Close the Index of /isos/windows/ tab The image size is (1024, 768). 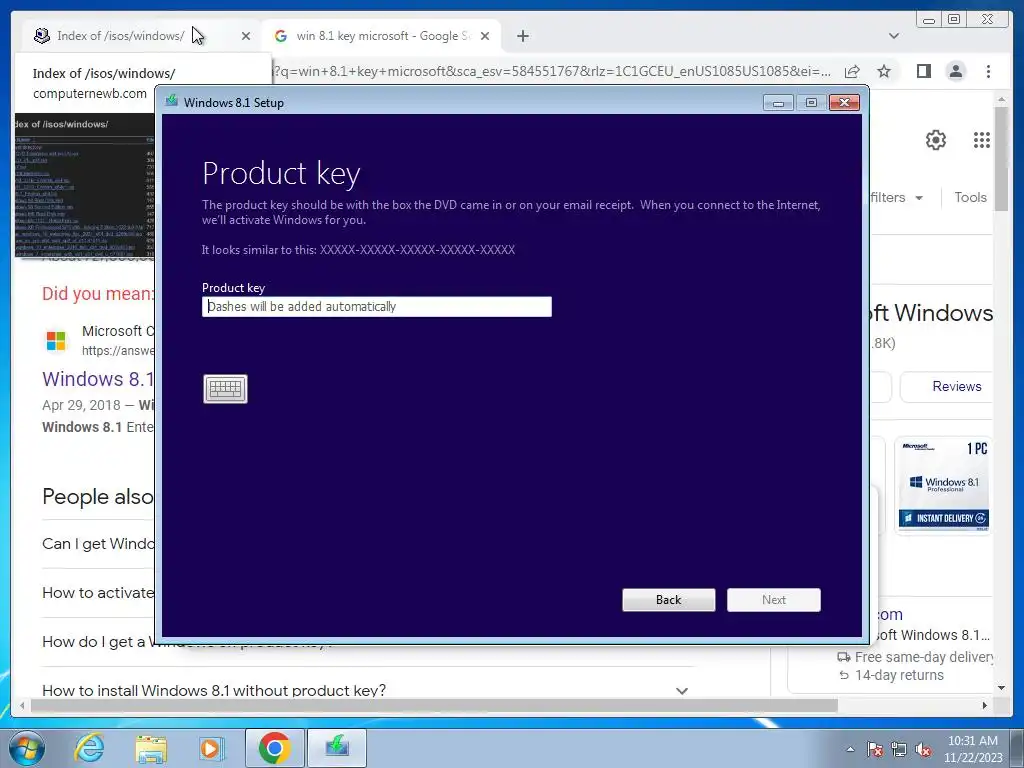(x=246, y=36)
